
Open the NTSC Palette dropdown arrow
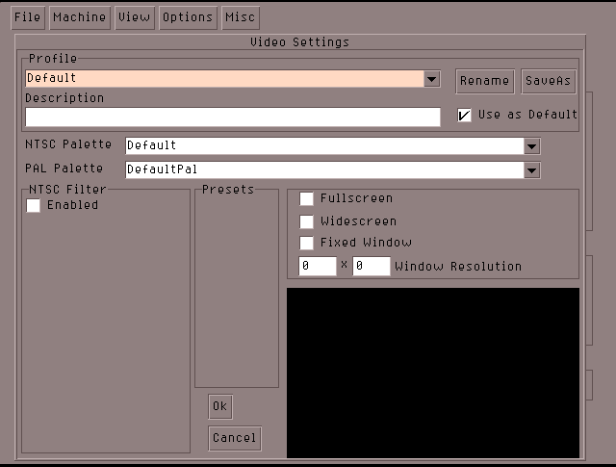click(532, 147)
